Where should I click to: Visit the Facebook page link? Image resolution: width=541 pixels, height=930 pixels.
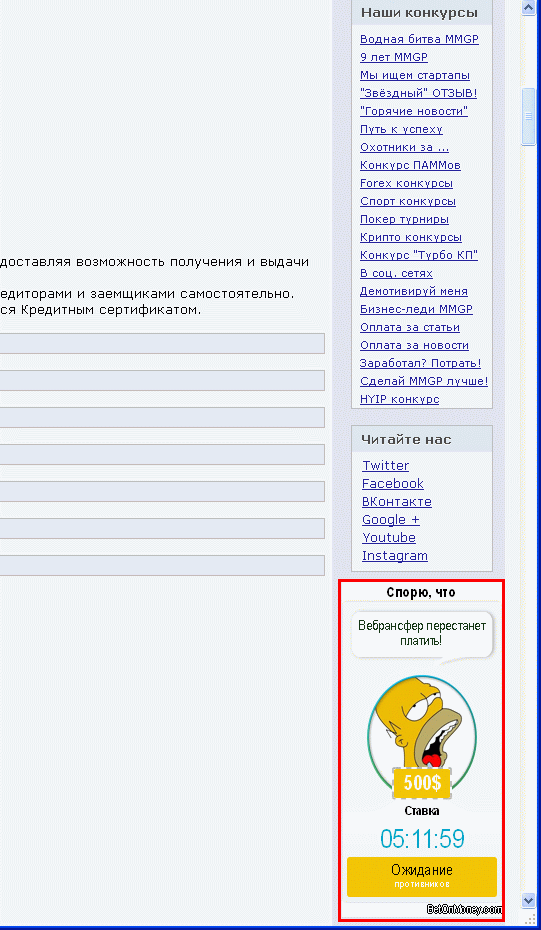coord(393,483)
